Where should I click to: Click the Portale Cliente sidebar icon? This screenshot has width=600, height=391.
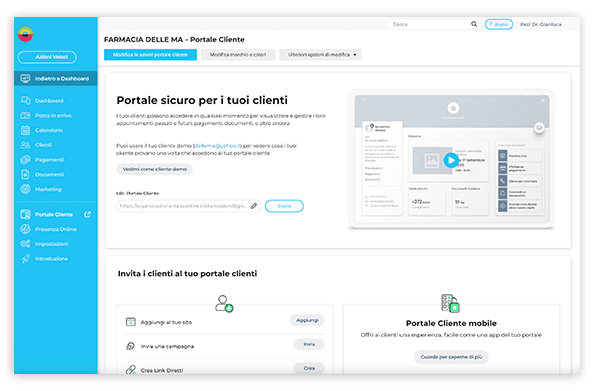tap(25, 214)
